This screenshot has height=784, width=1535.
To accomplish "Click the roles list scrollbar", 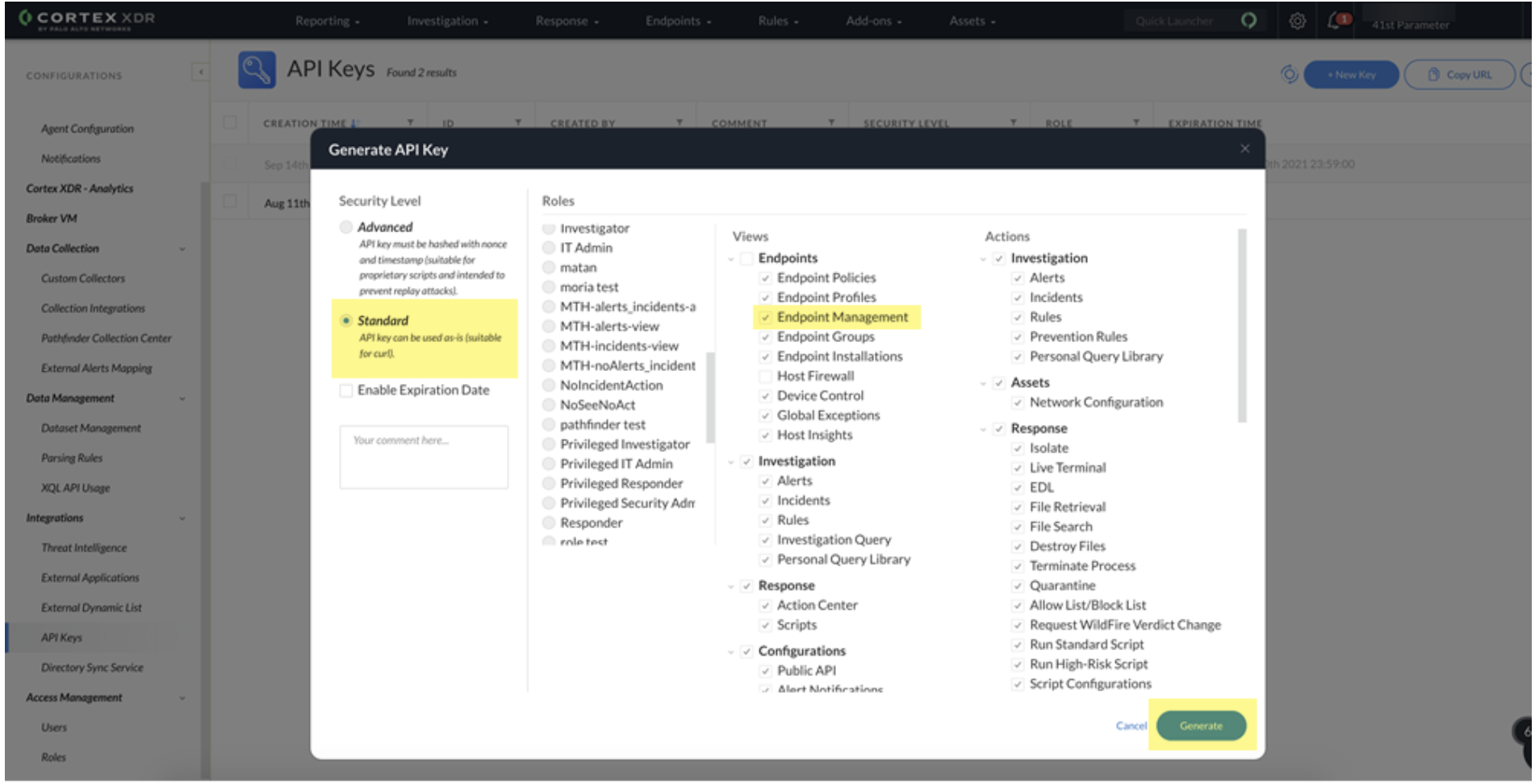I will (x=710, y=398).
